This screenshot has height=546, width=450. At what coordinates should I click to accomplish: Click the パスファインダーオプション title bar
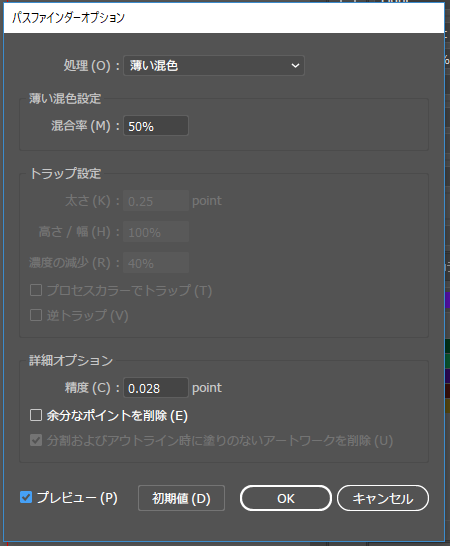[224, 18]
